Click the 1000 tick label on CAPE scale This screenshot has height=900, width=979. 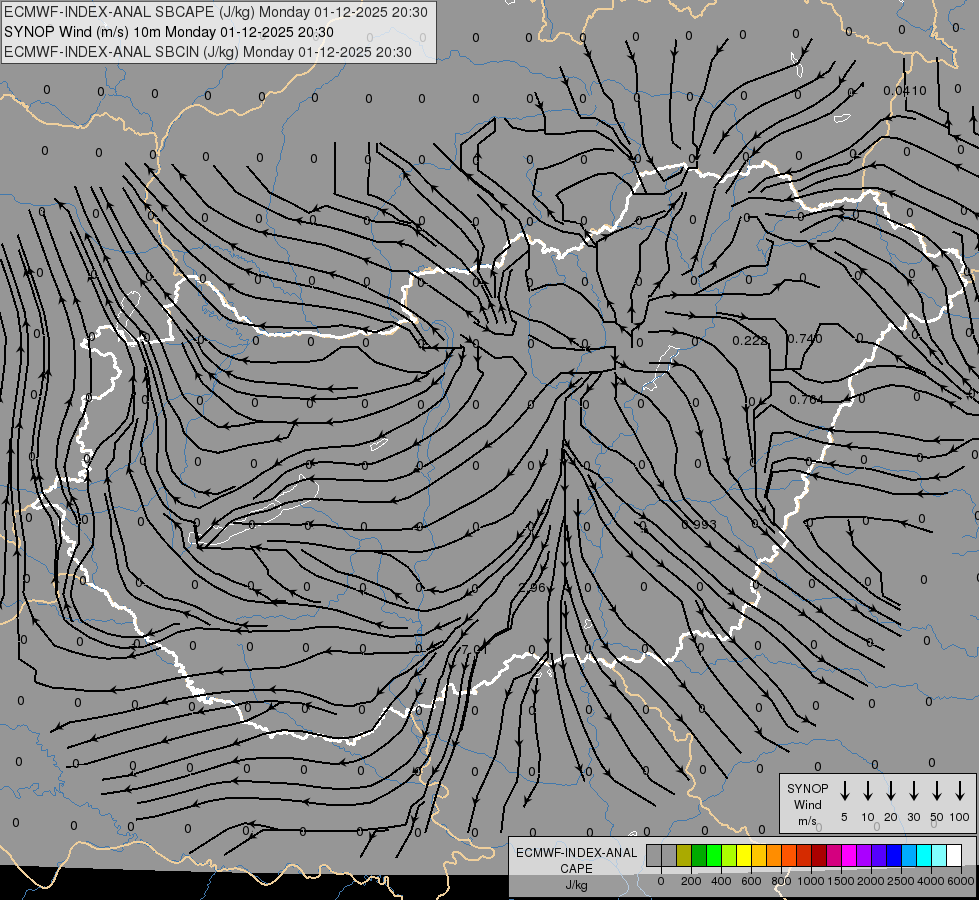[811, 881]
